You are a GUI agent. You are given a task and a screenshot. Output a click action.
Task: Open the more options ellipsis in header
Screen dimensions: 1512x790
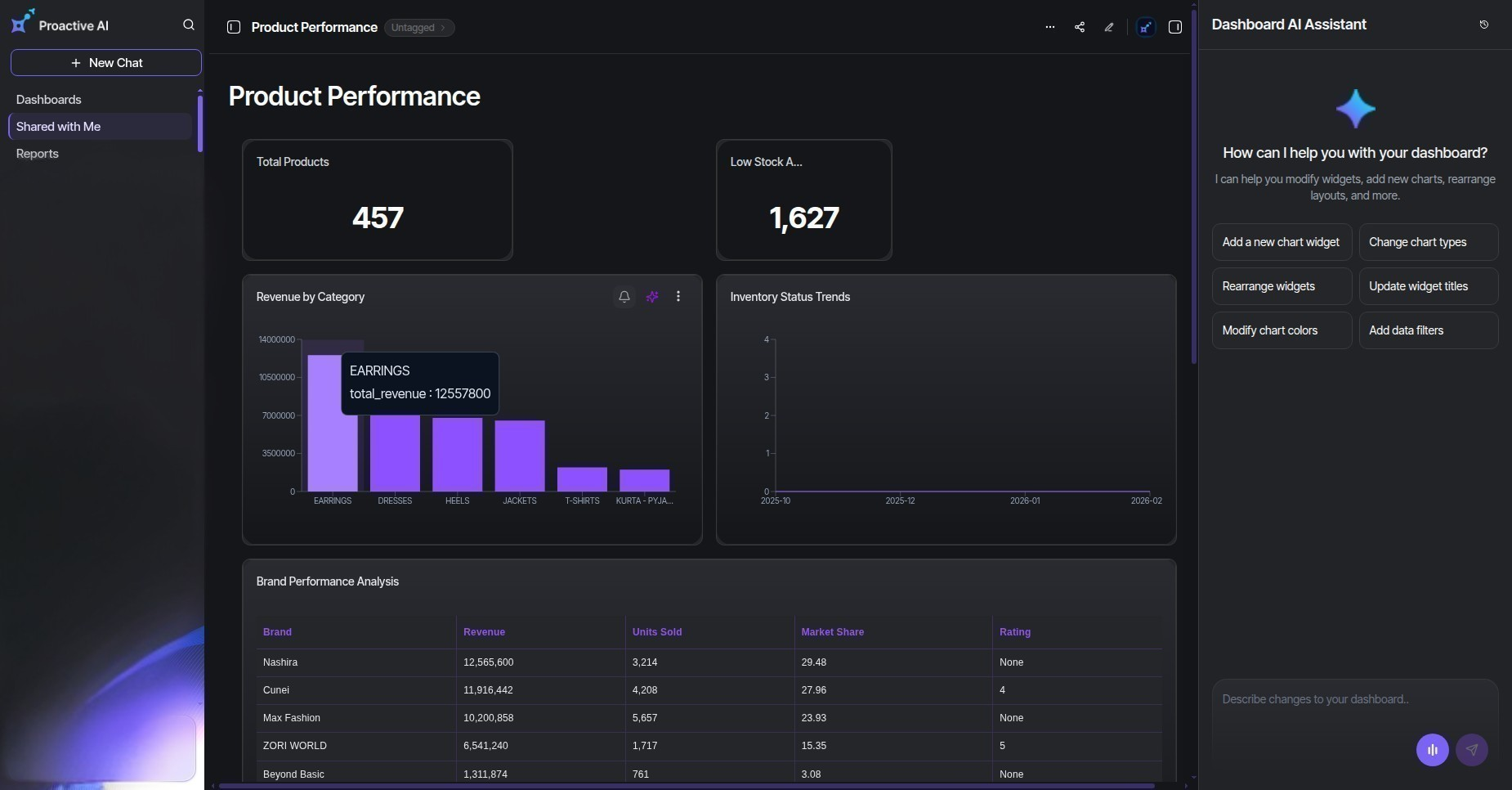point(1050,27)
